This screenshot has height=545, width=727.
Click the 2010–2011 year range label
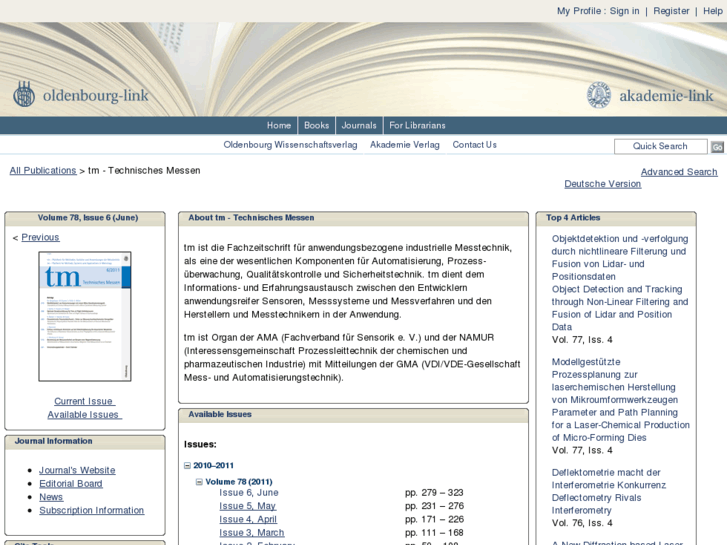tap(213, 465)
